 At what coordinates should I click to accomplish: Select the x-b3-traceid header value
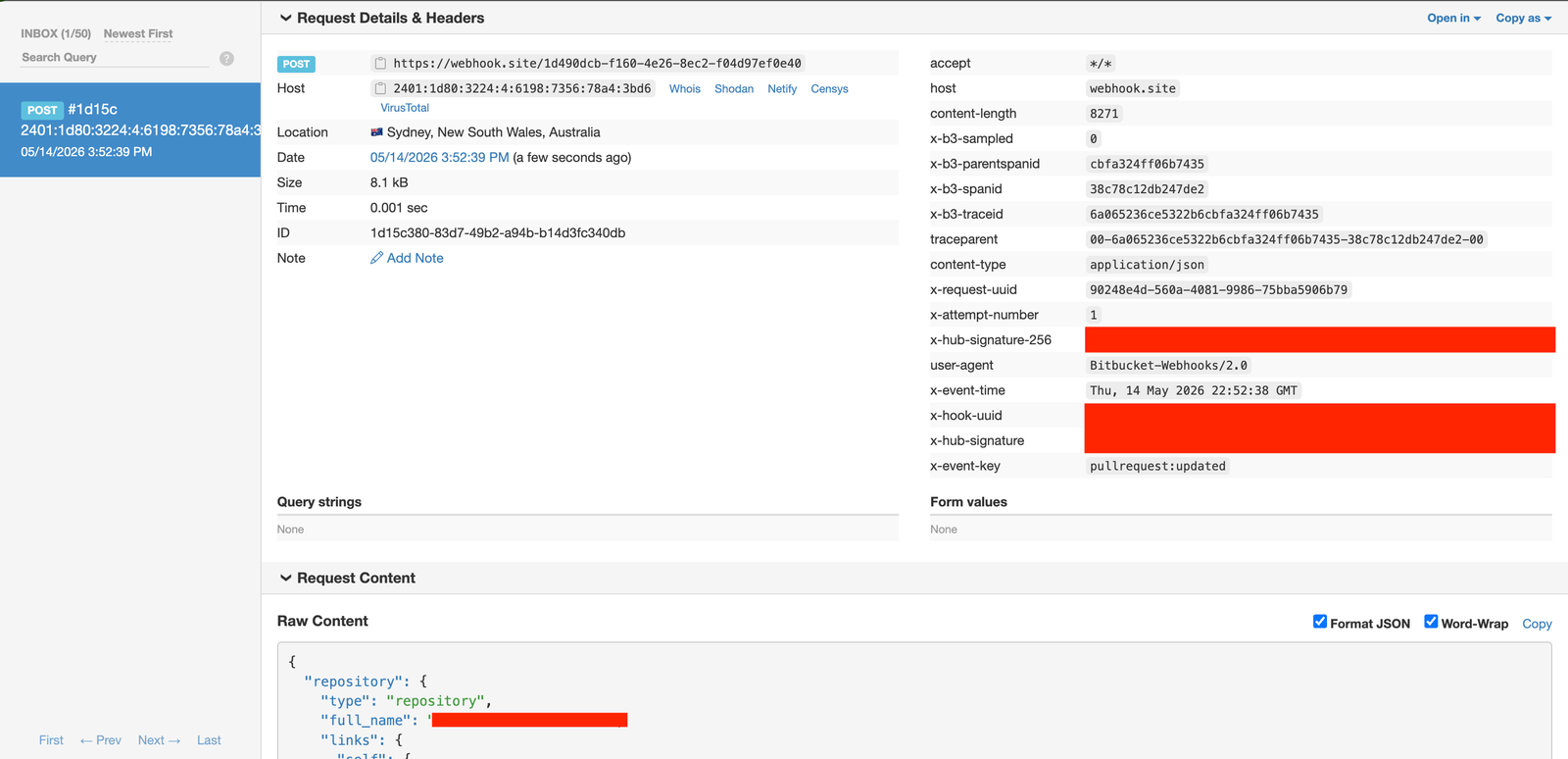[x=1204, y=214]
